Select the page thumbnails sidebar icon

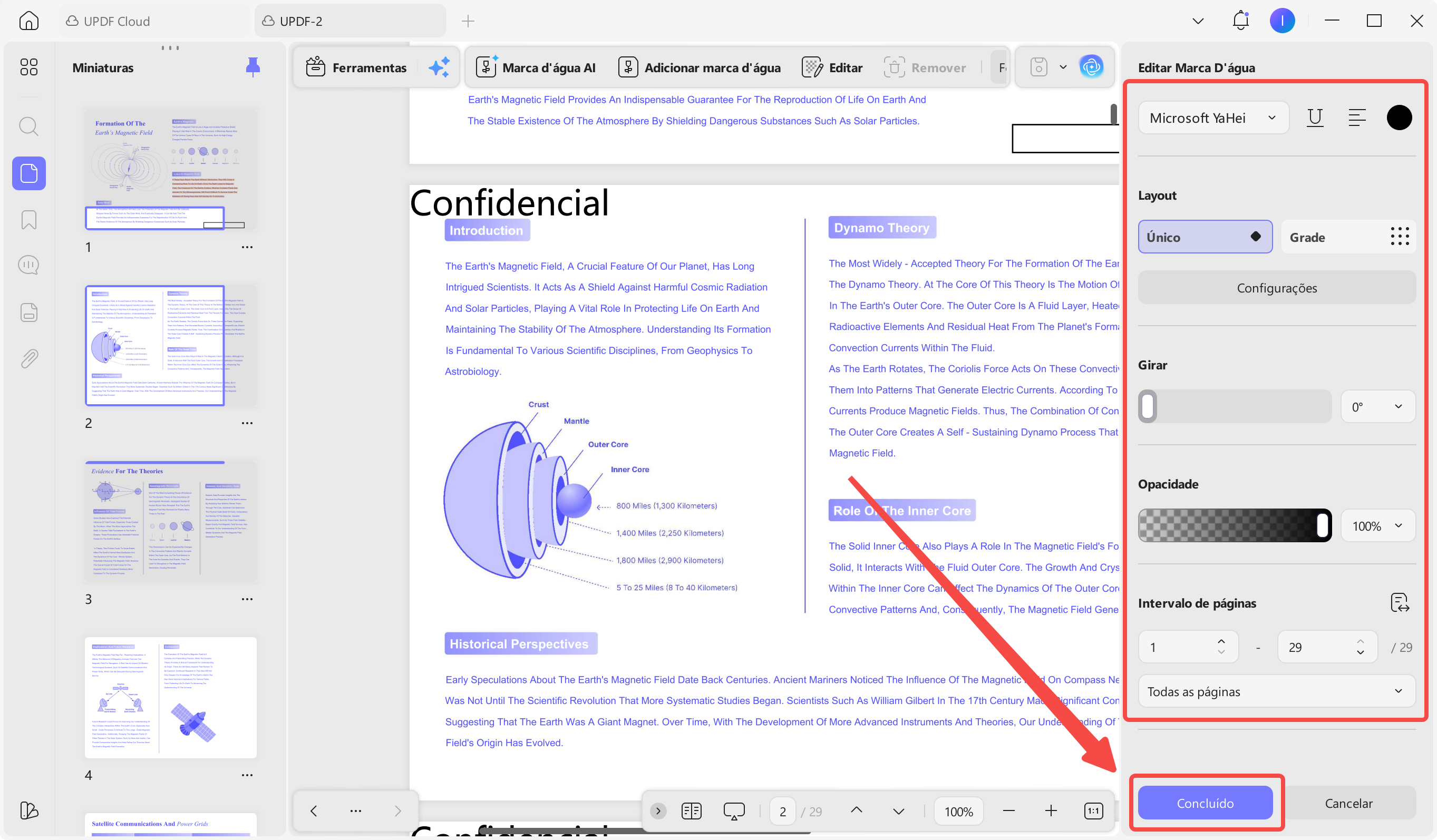click(x=28, y=173)
